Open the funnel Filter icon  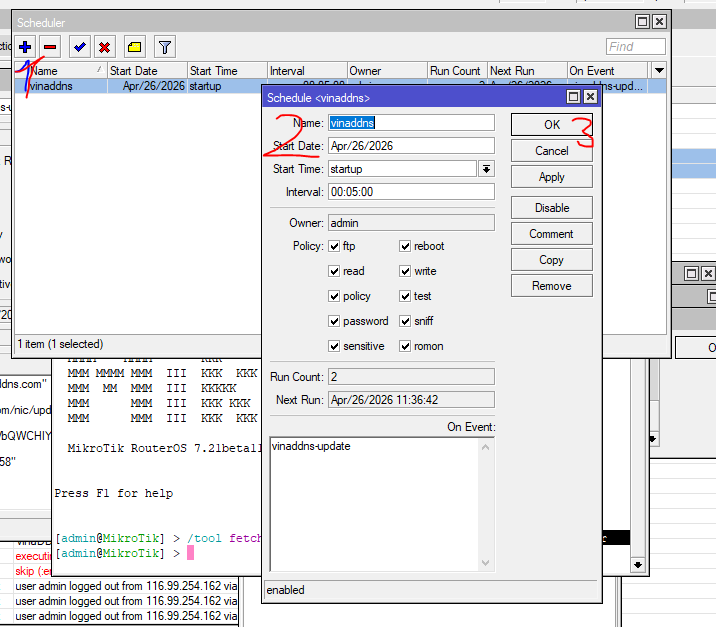[x=165, y=47]
